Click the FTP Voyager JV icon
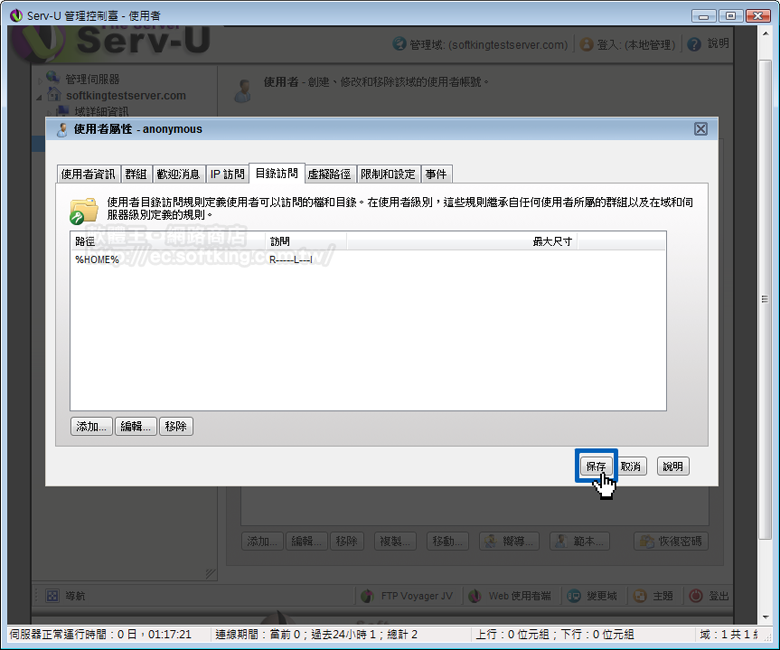This screenshot has height=650, width=780. click(368, 596)
